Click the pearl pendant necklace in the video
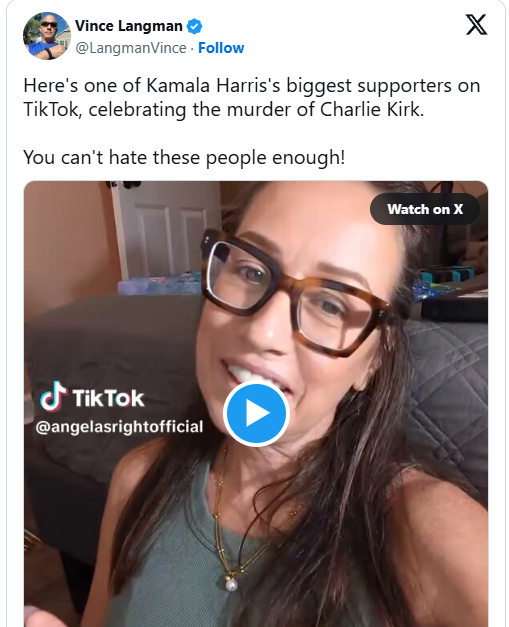The width and height of the screenshot is (509, 627). click(231, 585)
